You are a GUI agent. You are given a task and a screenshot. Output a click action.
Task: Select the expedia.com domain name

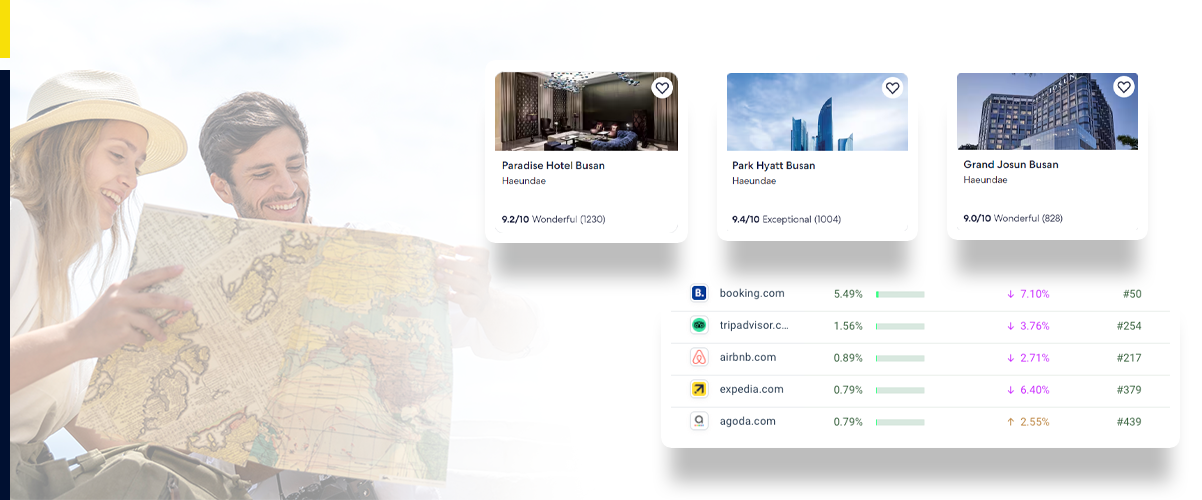pos(752,390)
